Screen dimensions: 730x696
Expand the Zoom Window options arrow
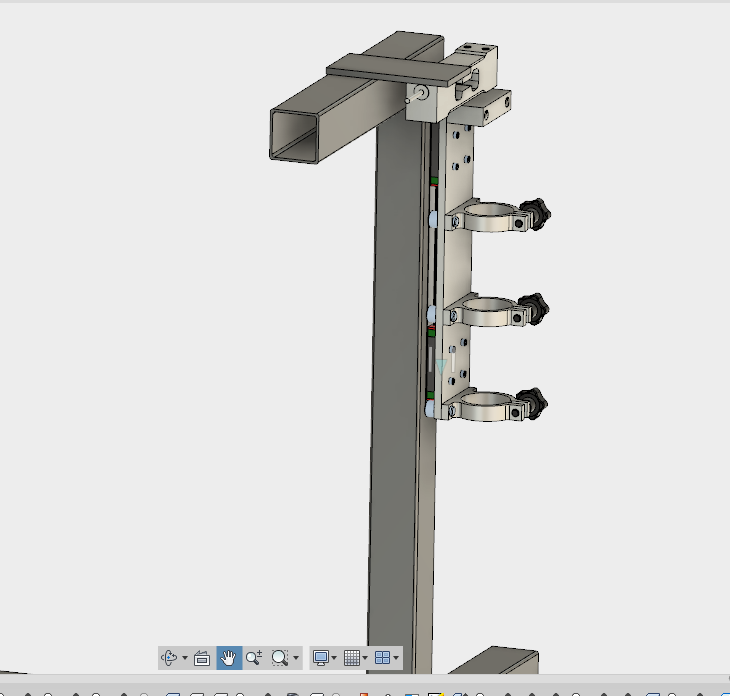coord(295,658)
